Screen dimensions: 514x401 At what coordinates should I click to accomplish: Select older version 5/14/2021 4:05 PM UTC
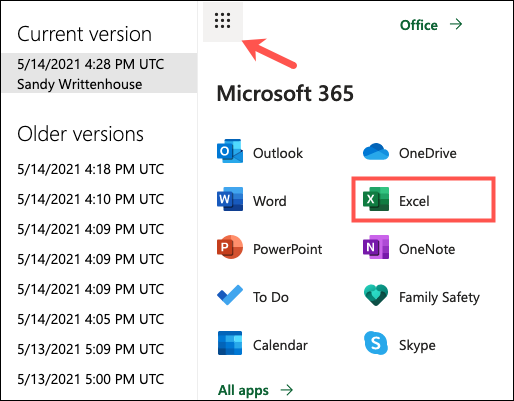coord(90,319)
